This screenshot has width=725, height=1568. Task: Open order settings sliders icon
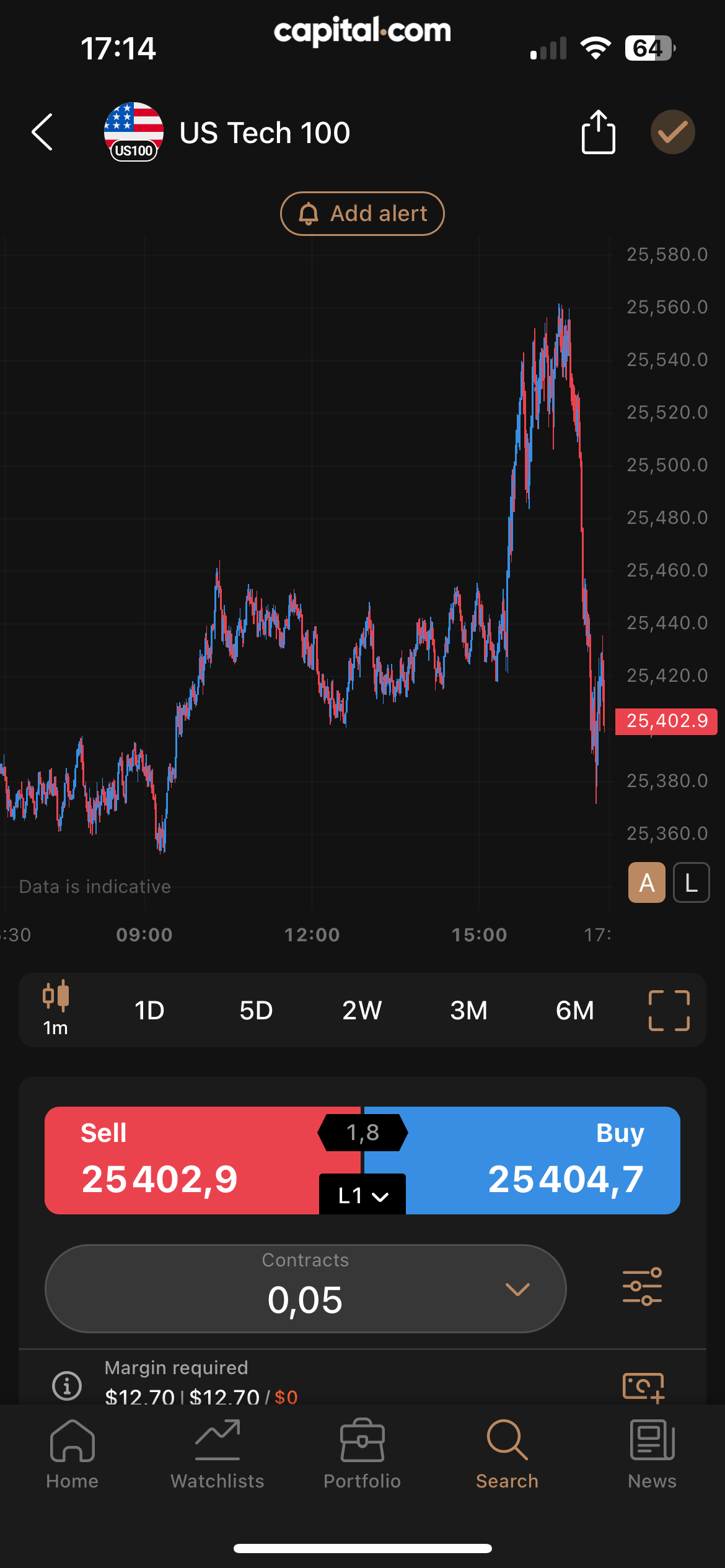pos(642,1287)
